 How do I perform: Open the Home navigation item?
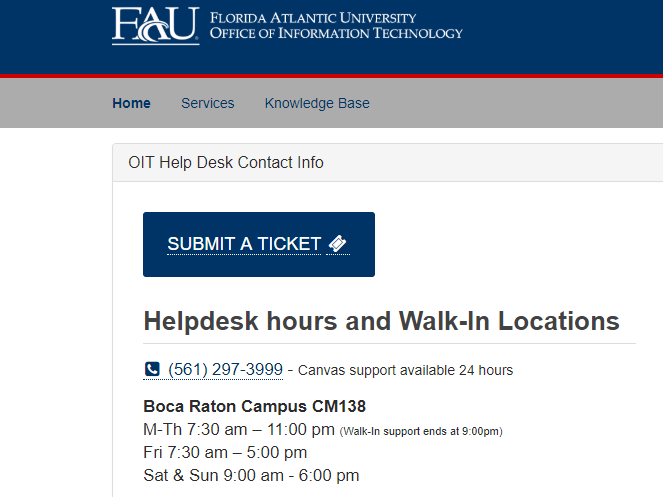tap(131, 103)
